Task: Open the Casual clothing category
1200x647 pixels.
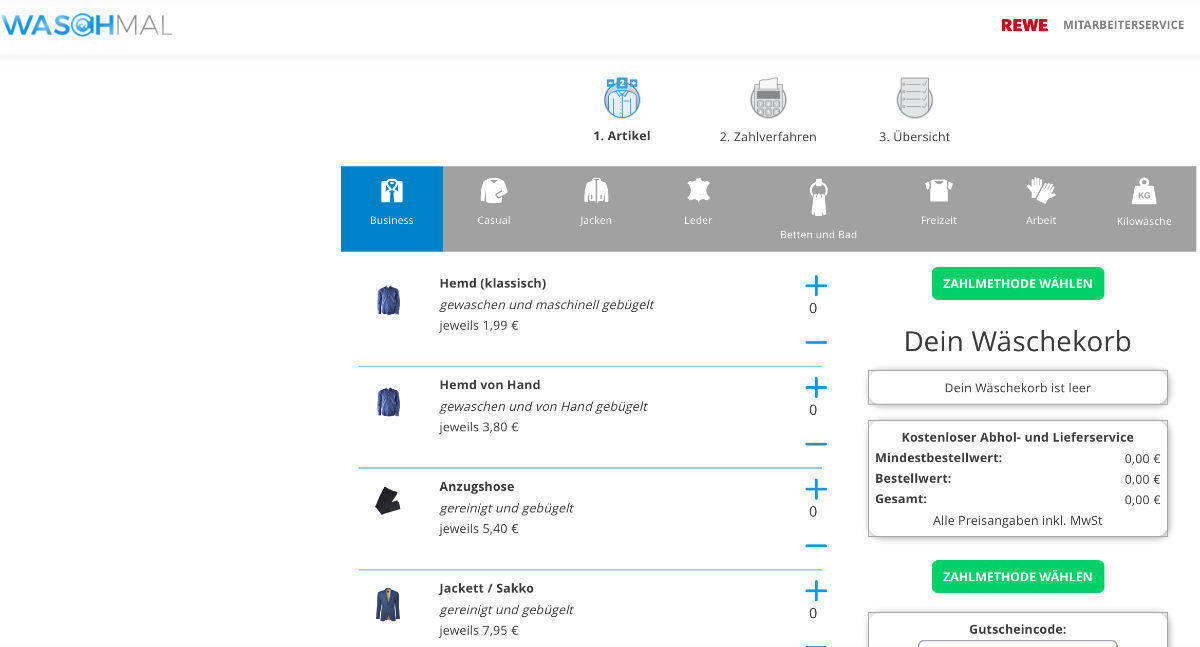Action: (494, 201)
